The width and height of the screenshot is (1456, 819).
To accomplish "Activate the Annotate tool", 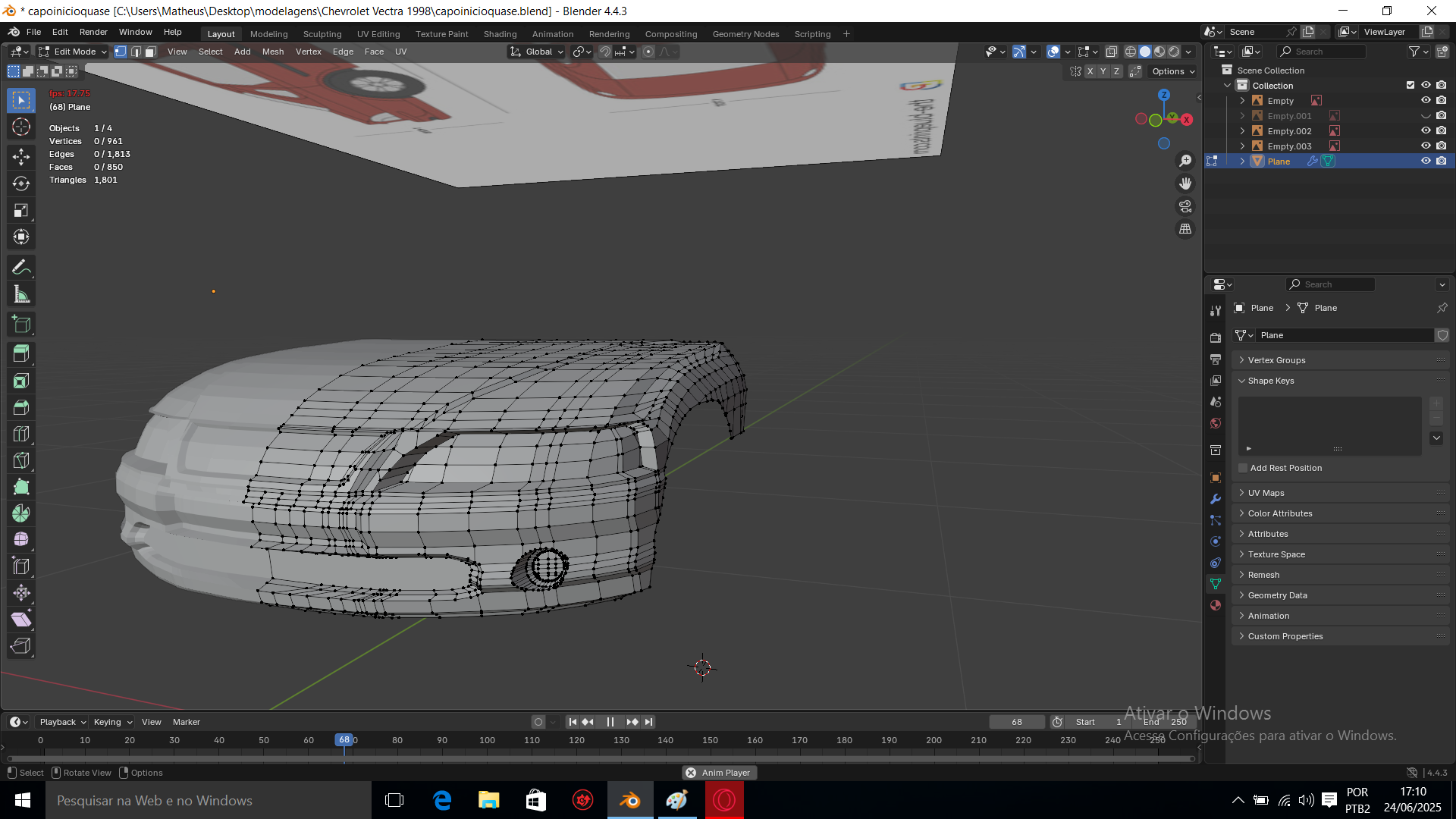I will [x=21, y=267].
